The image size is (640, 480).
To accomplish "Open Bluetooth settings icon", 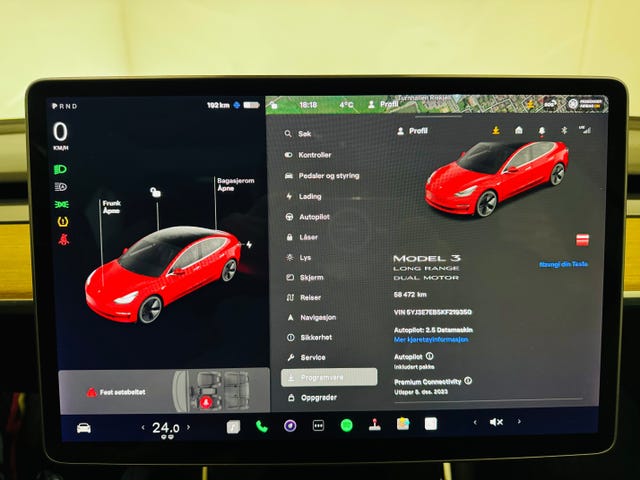I will [564, 130].
